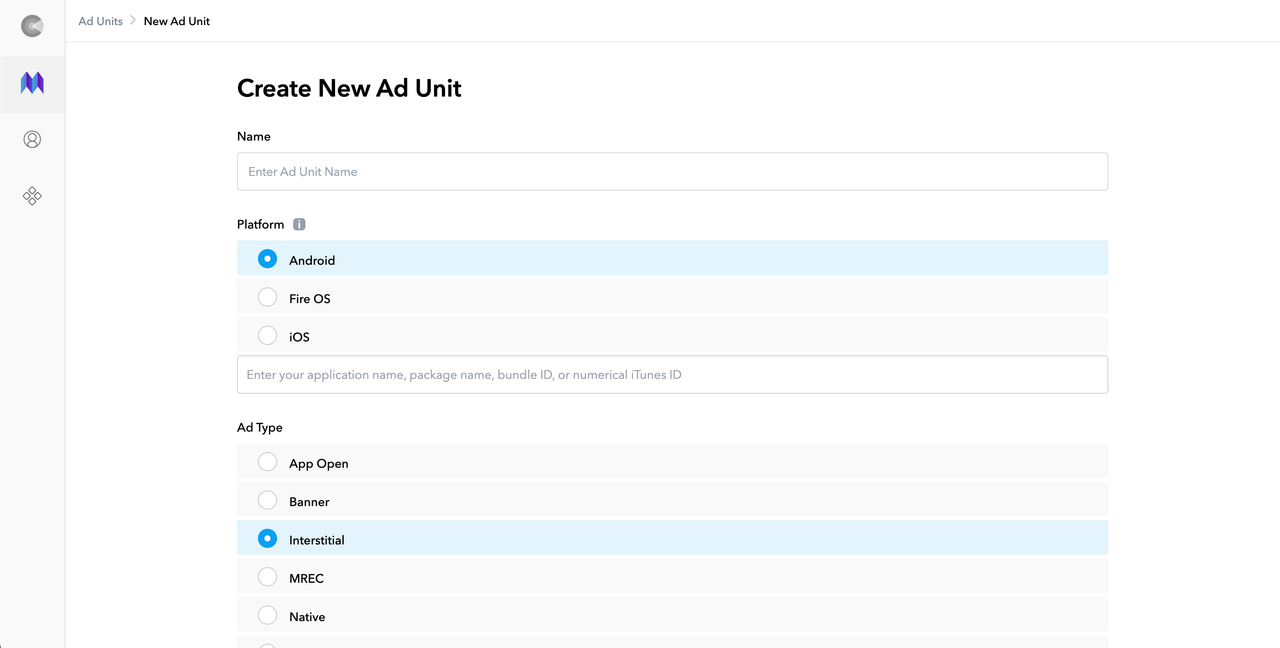Open the account profile sidebar icon
The width and height of the screenshot is (1280, 648).
click(32, 139)
